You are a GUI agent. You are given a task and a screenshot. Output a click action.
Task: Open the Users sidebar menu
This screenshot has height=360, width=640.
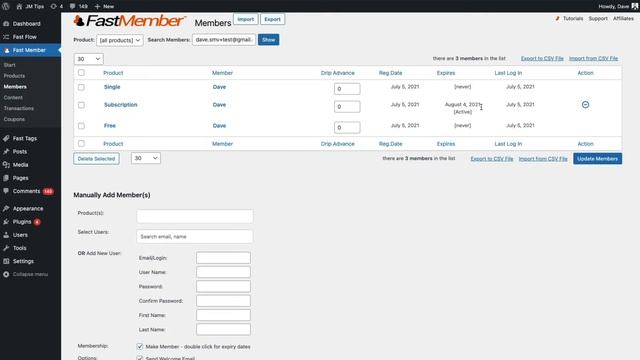click(20, 235)
